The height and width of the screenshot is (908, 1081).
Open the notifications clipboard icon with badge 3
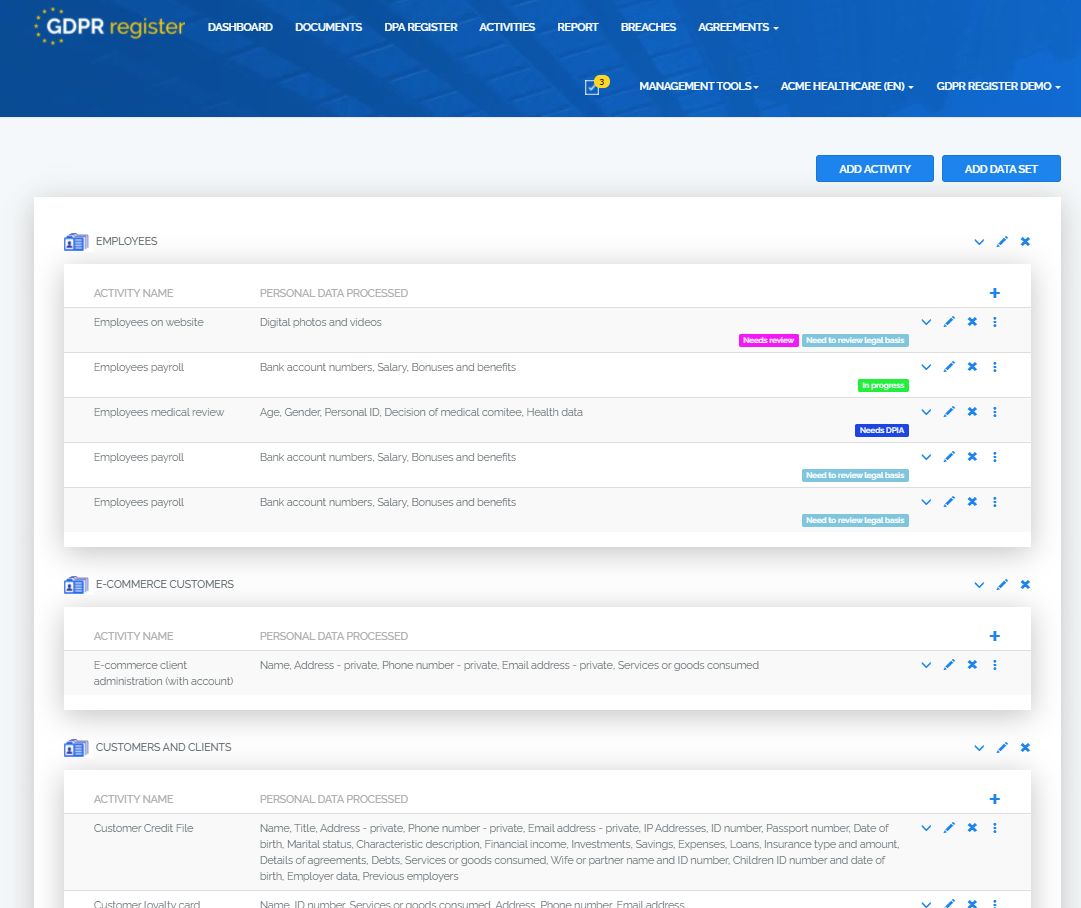pos(592,87)
